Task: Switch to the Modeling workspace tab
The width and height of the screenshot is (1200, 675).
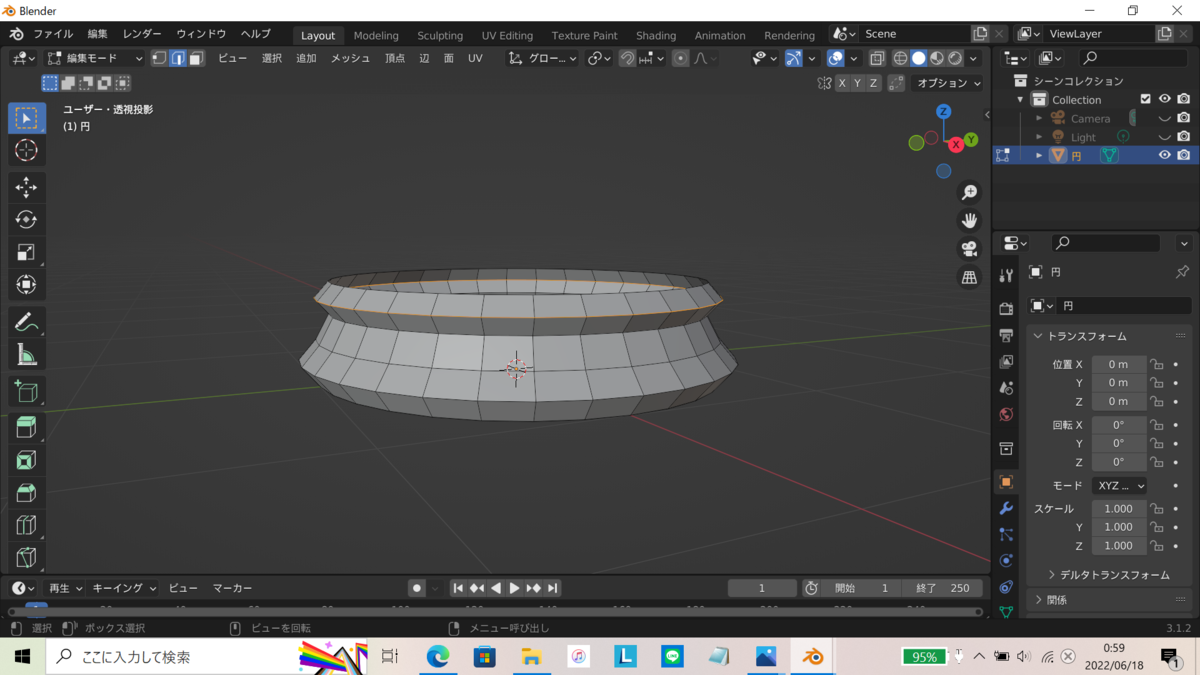Action: coord(376,35)
